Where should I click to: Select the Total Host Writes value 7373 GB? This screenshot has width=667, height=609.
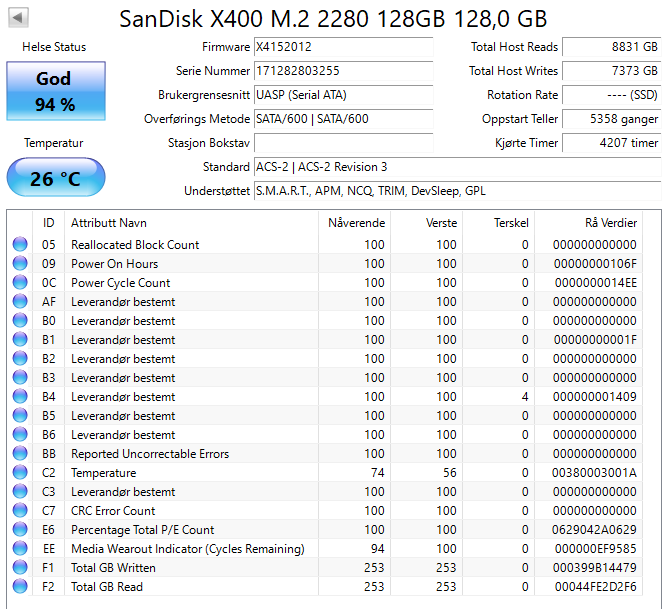click(x=611, y=71)
